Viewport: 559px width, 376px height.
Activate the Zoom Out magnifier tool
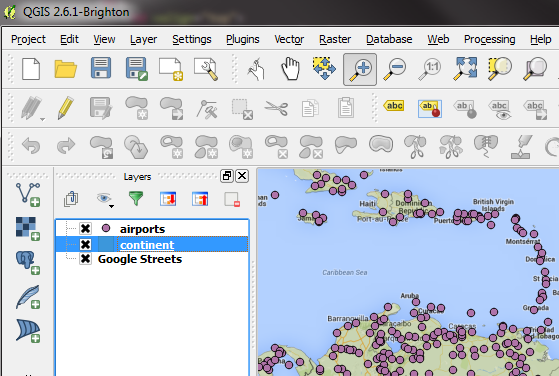point(395,69)
